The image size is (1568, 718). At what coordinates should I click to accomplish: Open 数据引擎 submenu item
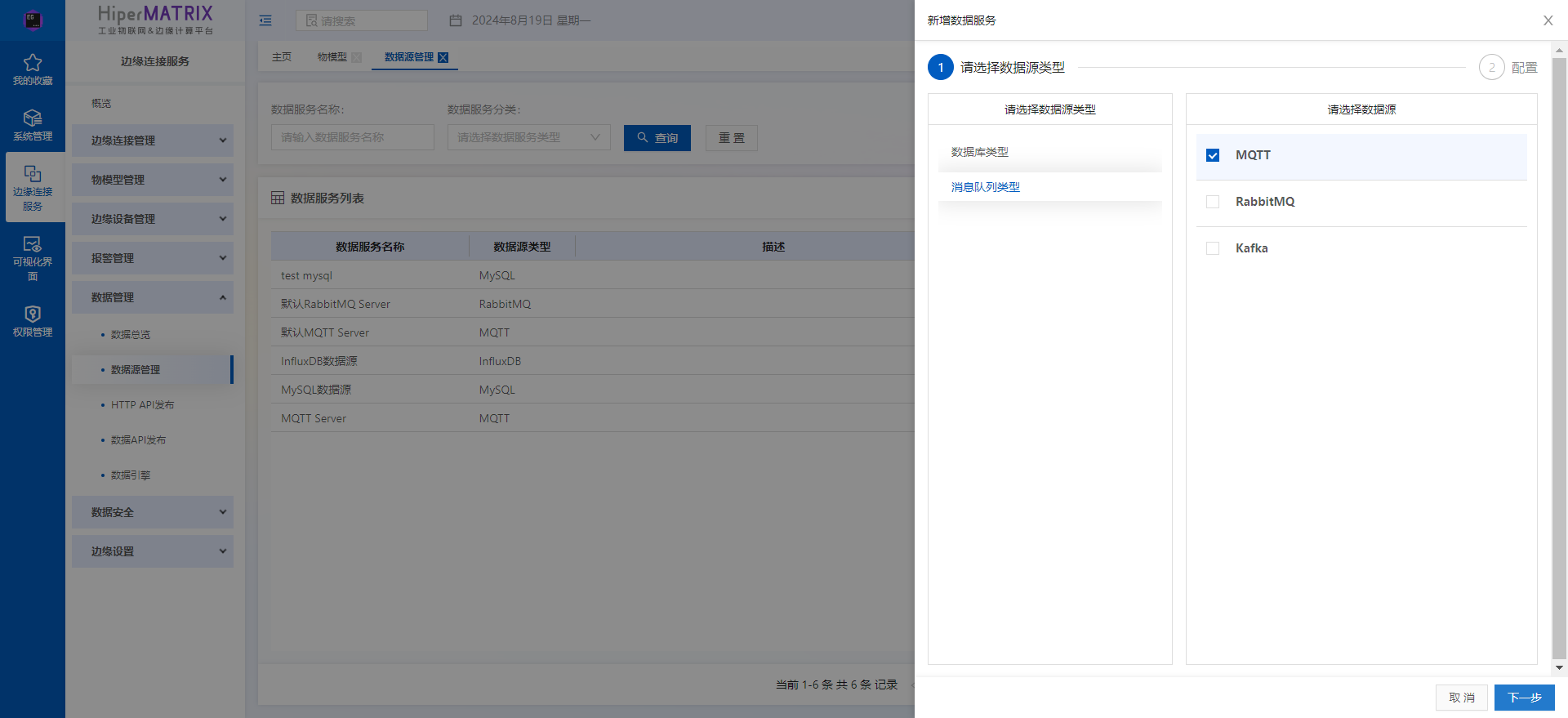pos(131,475)
